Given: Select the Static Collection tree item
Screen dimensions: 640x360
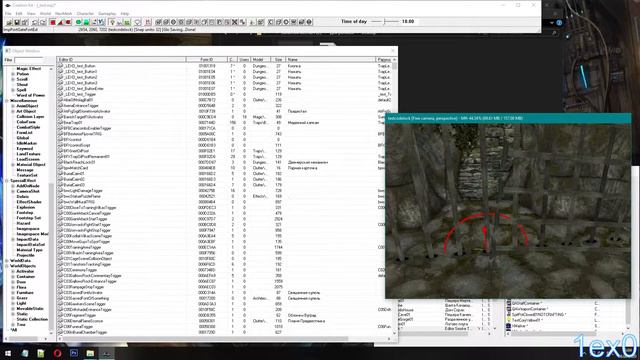Looking at the screenshot, I should tap(32, 319).
